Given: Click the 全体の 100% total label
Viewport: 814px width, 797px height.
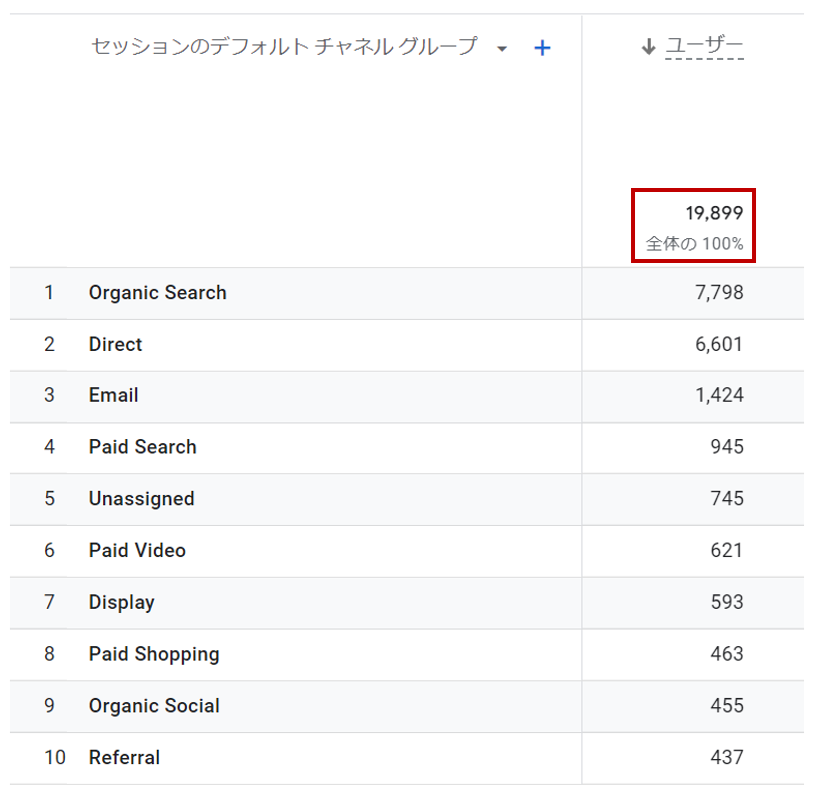Looking at the screenshot, I should [x=695, y=244].
